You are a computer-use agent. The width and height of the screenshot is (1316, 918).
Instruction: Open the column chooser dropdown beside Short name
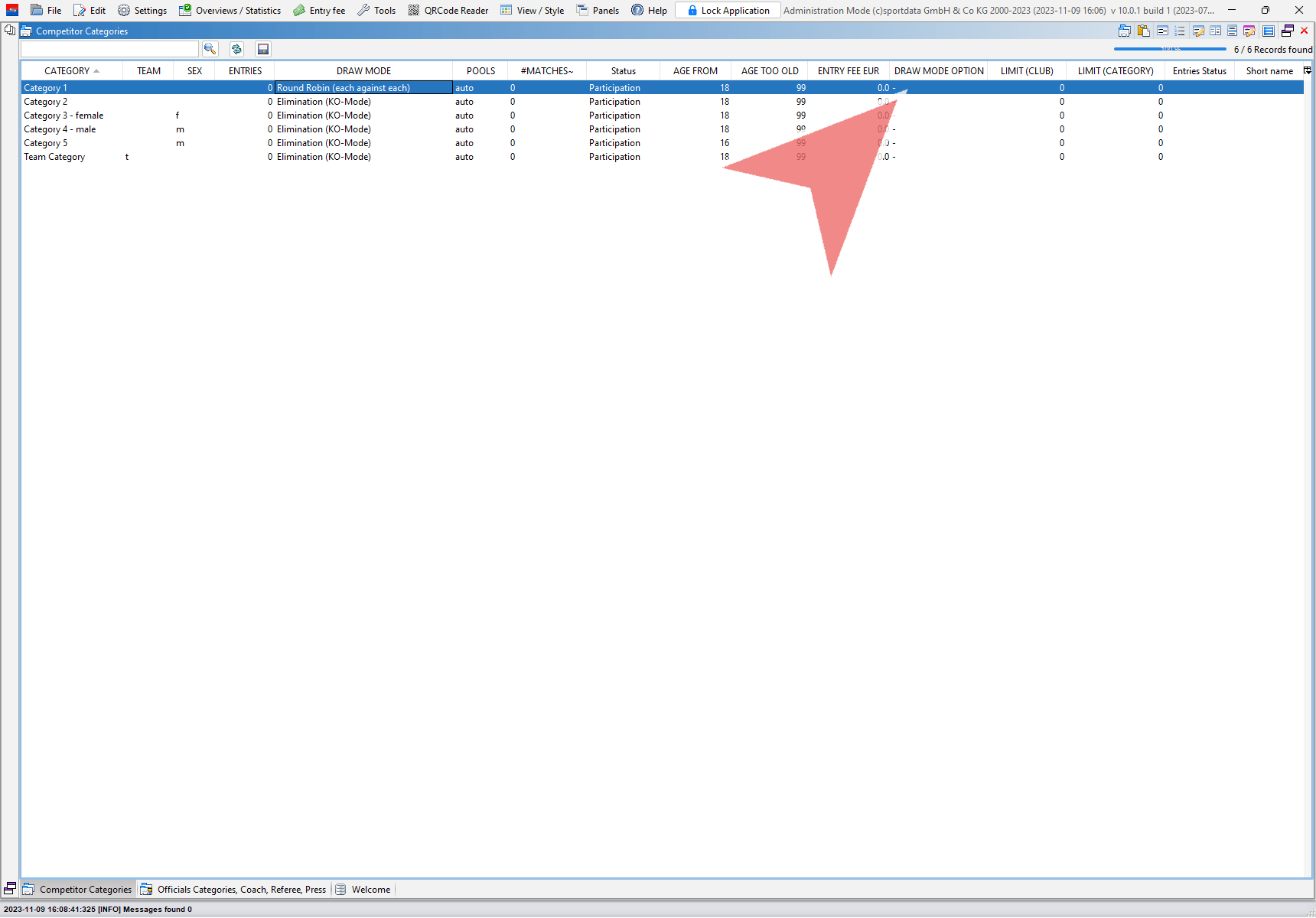1307,70
